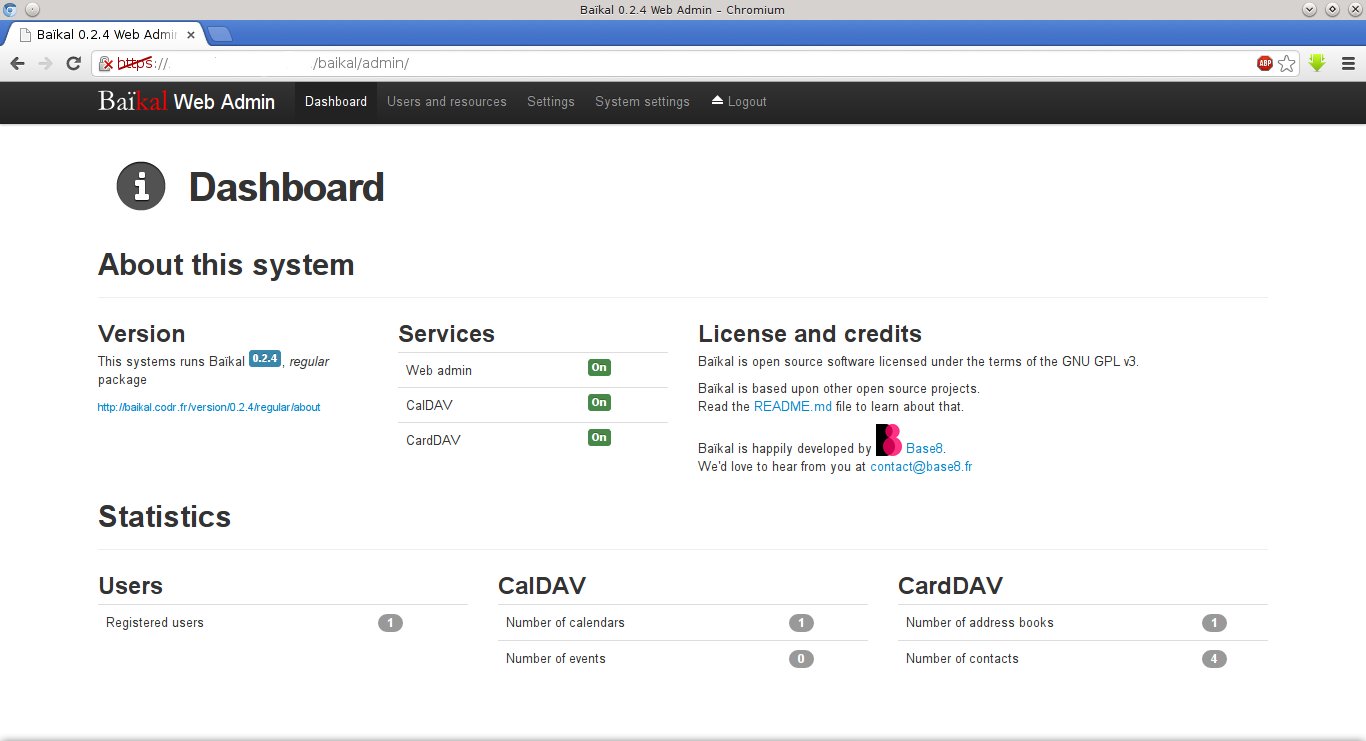The width and height of the screenshot is (1366, 741).
Task: Click the Base8 logo image
Action: pos(888,441)
